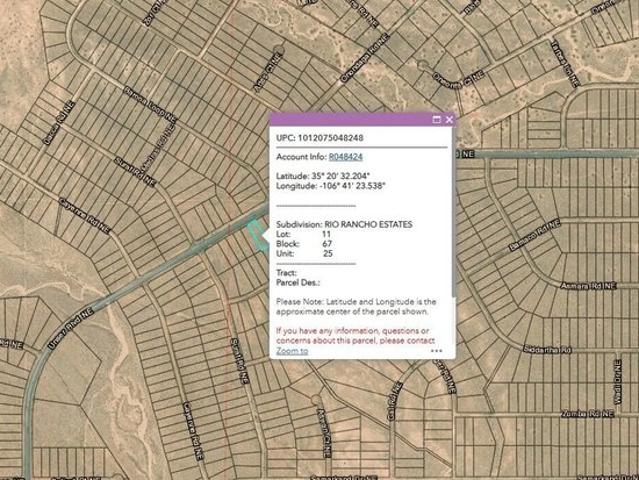Click the Asmara Rd NE street label

click(588, 286)
